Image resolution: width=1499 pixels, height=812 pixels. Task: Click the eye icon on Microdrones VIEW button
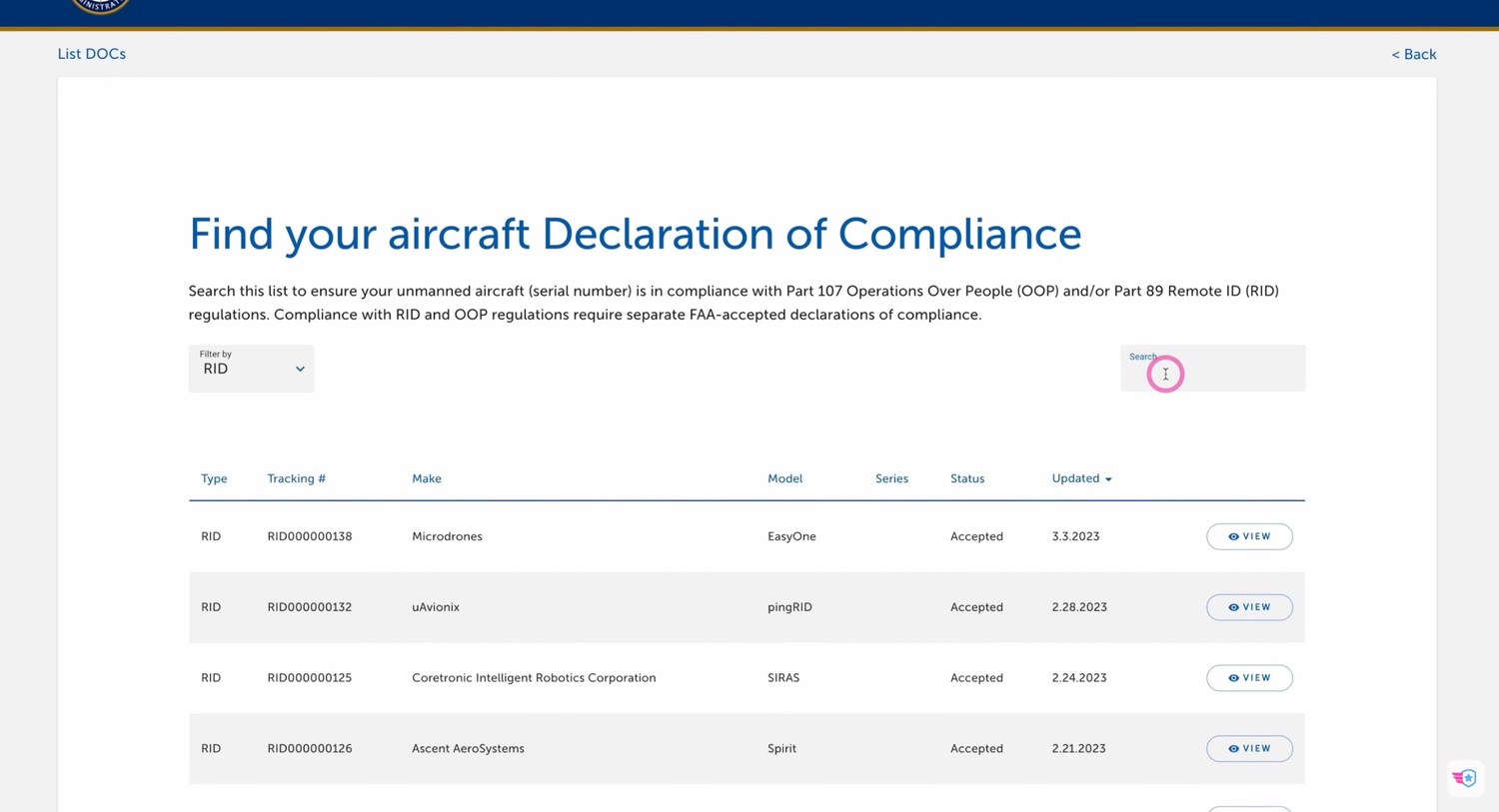1231,536
